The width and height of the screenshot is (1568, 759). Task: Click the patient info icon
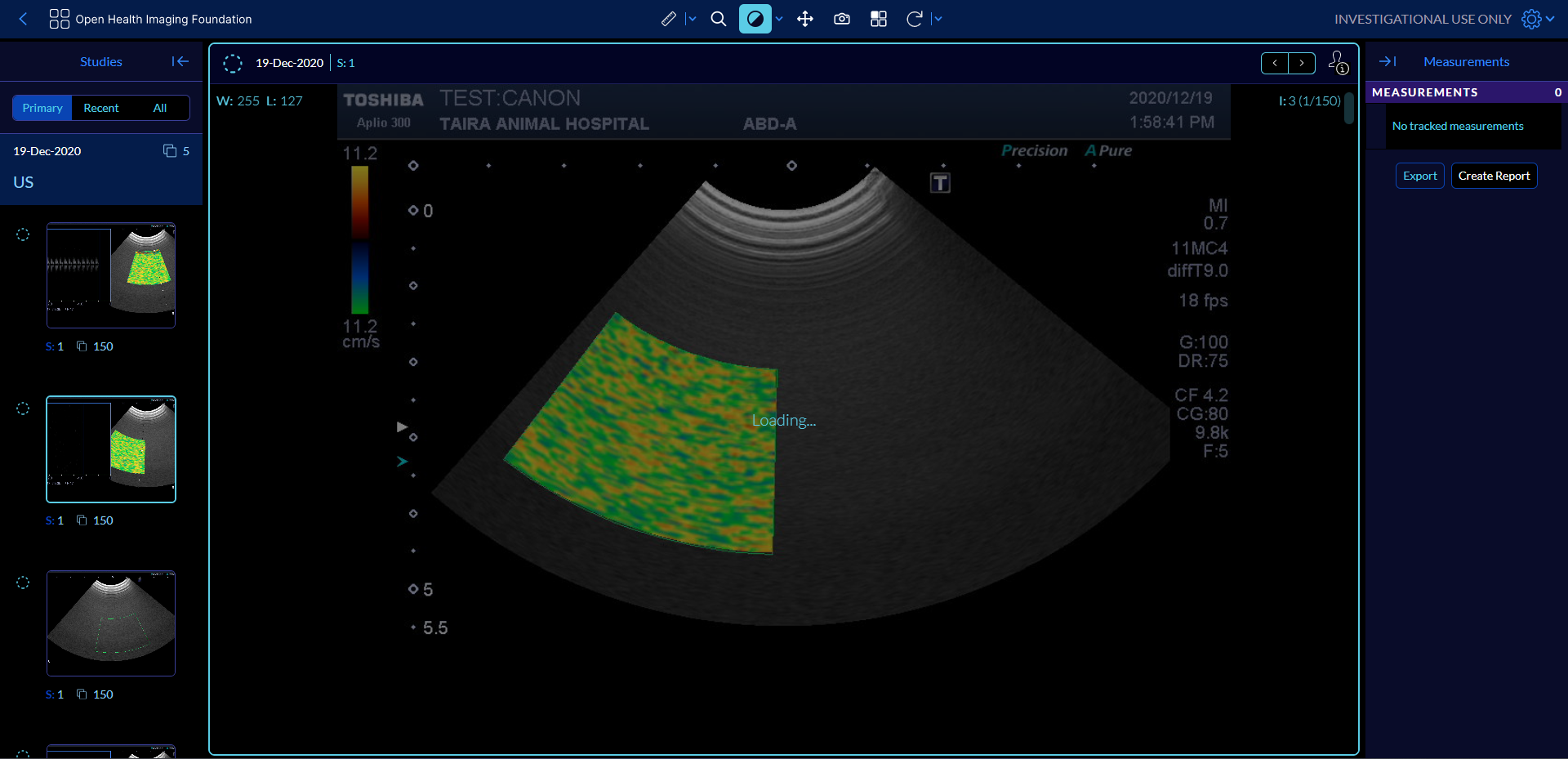[x=1338, y=62]
